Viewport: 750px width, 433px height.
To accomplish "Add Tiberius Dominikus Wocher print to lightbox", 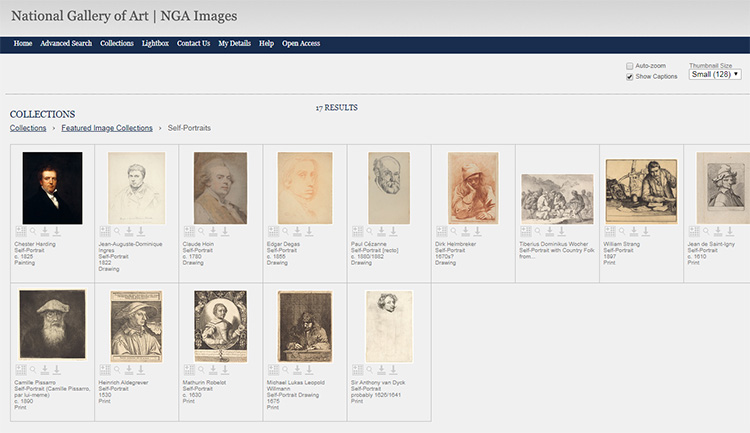I will click(x=526, y=232).
